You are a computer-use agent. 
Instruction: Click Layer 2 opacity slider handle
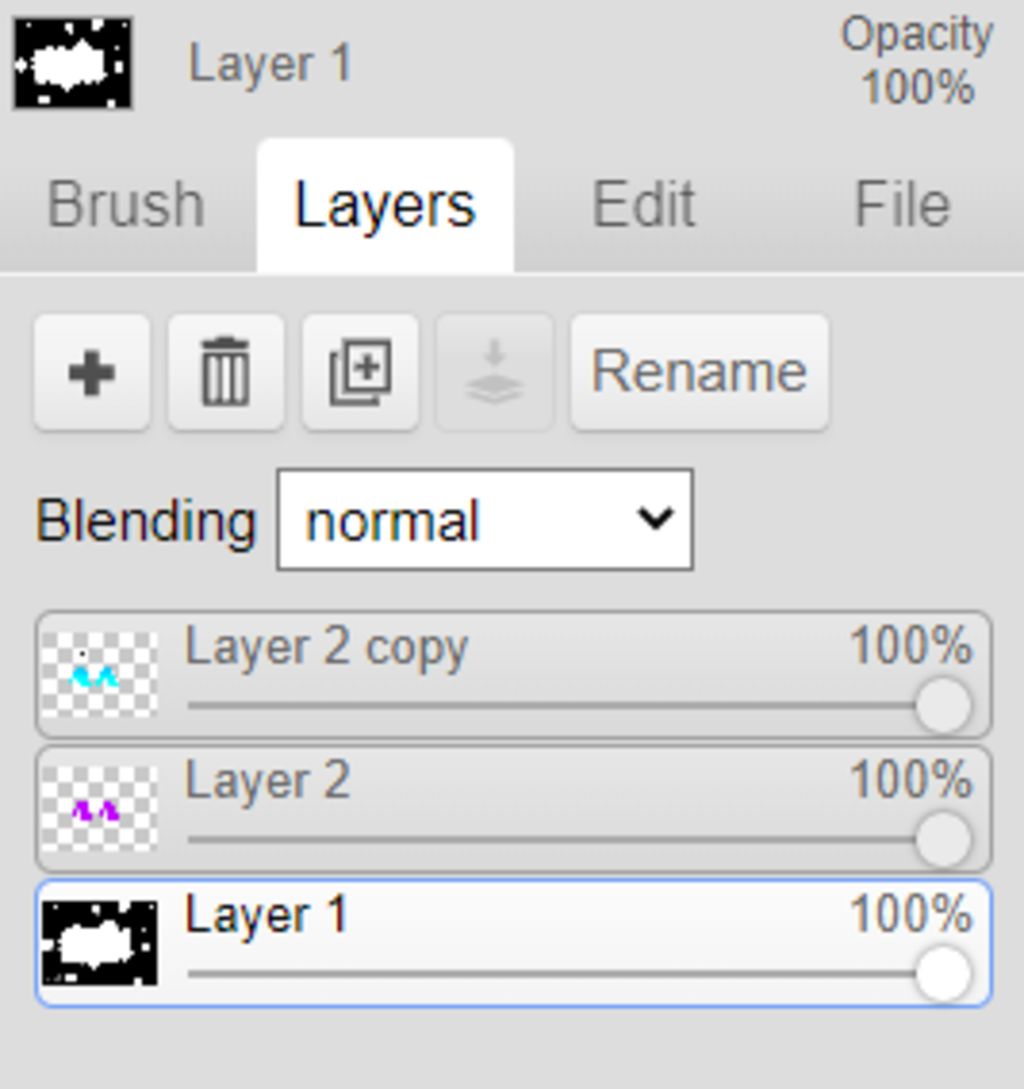pyautogui.click(x=943, y=839)
